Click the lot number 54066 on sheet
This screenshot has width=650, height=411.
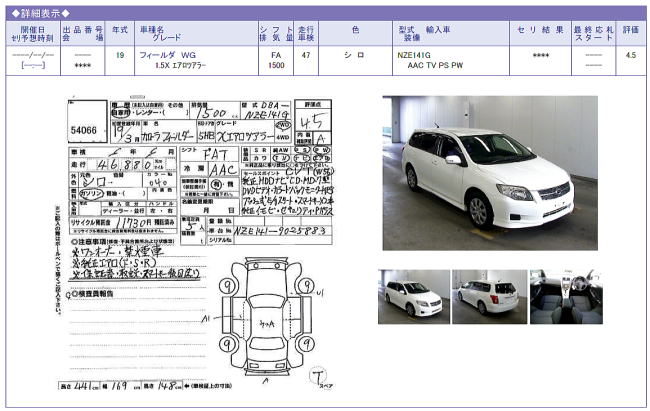[84, 130]
